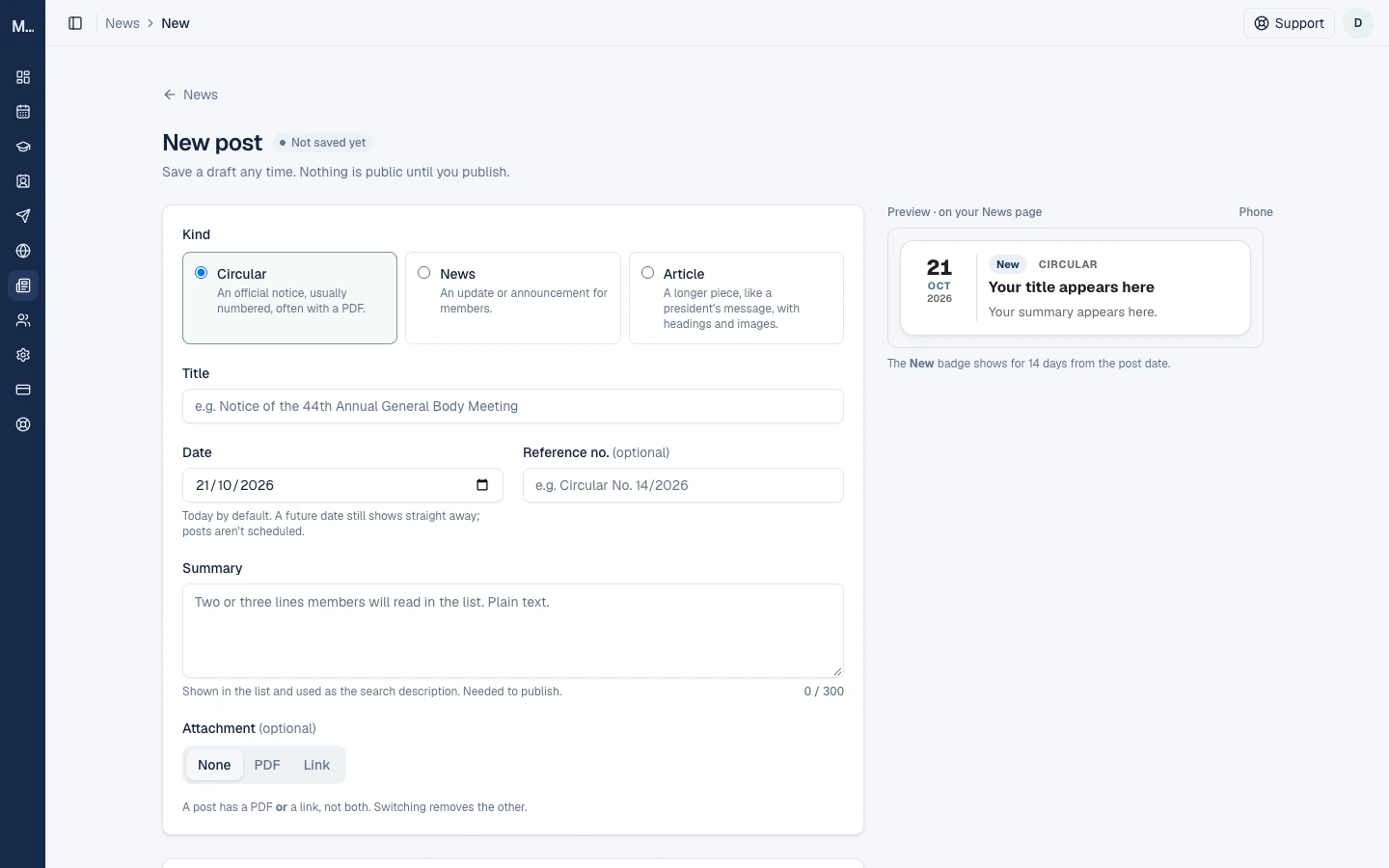Open the date picker calendar icon
The height and width of the screenshot is (868, 1389).
pyautogui.click(x=482, y=485)
